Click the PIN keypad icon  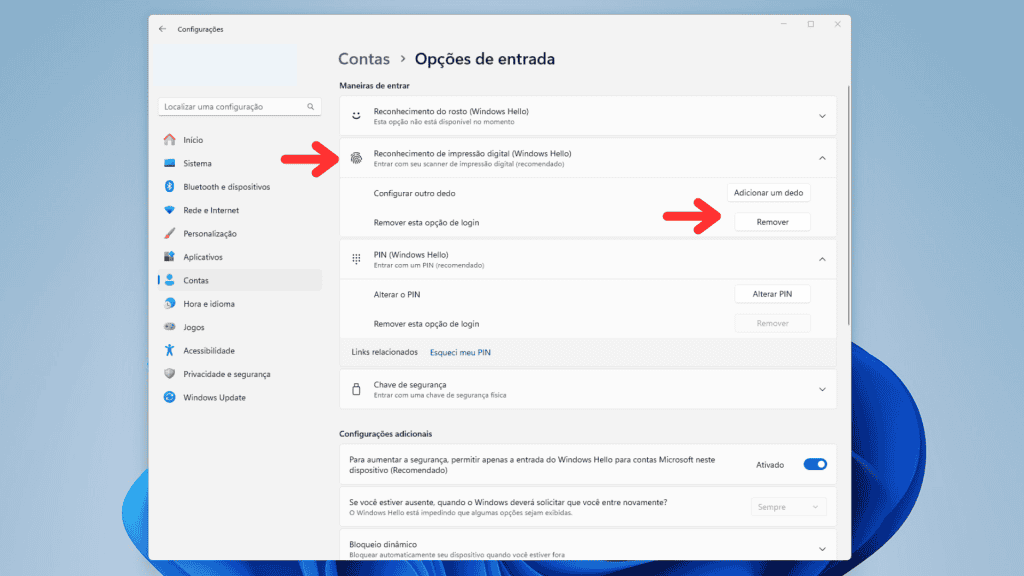pos(356,259)
